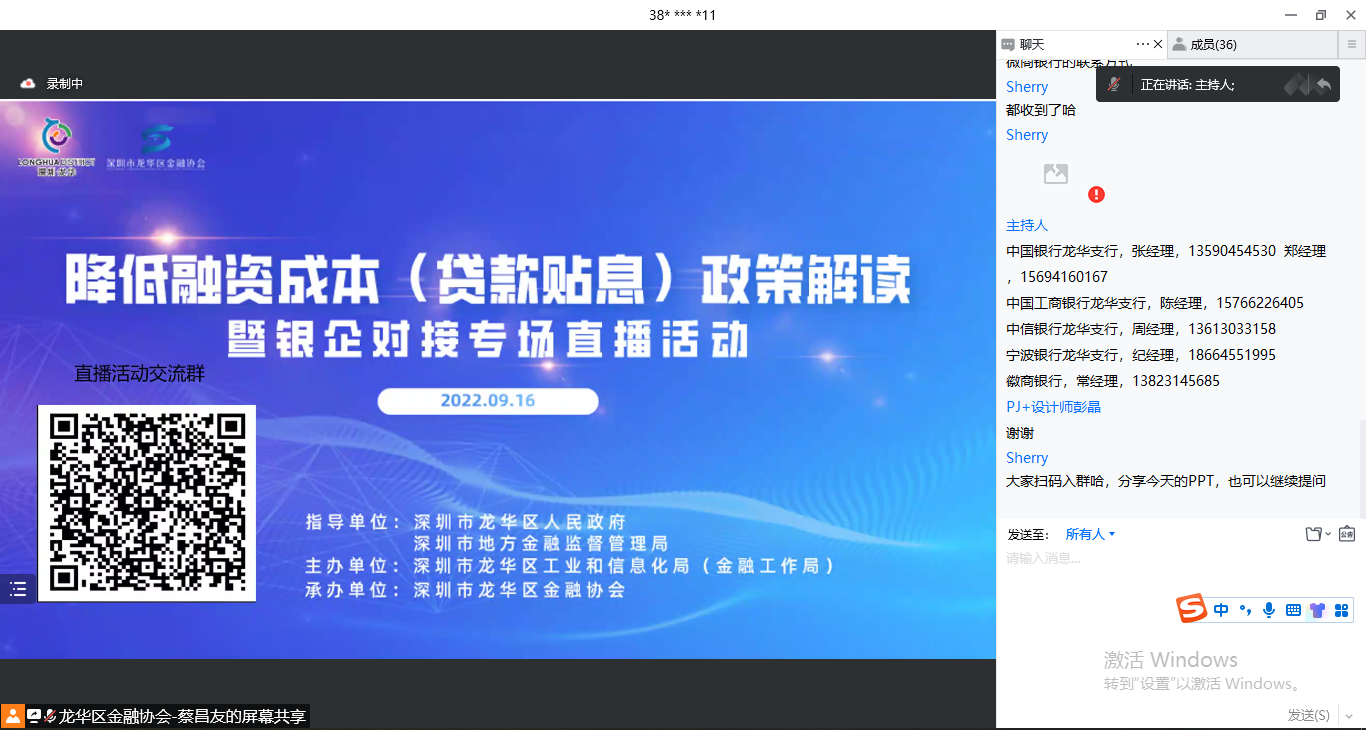Click the screen share indicator icon
This screenshot has height=730, width=1366.
pyautogui.click(x=34, y=716)
